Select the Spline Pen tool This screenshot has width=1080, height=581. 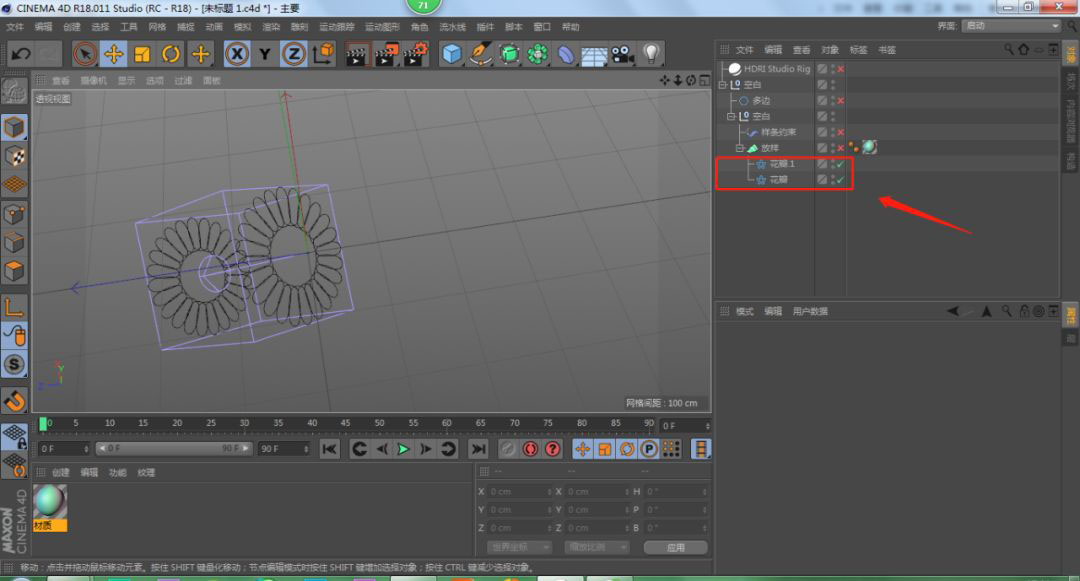click(480, 54)
